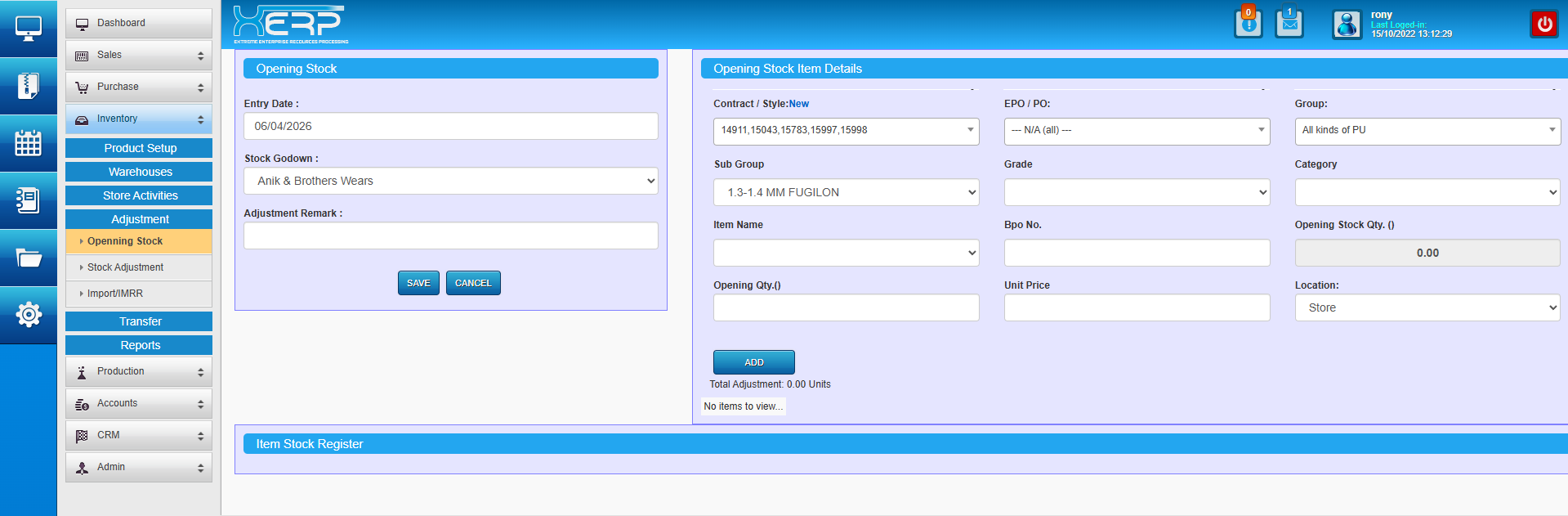The image size is (1568, 516).
Task: Check the alert notifications icon
Action: pyautogui.click(x=1248, y=24)
